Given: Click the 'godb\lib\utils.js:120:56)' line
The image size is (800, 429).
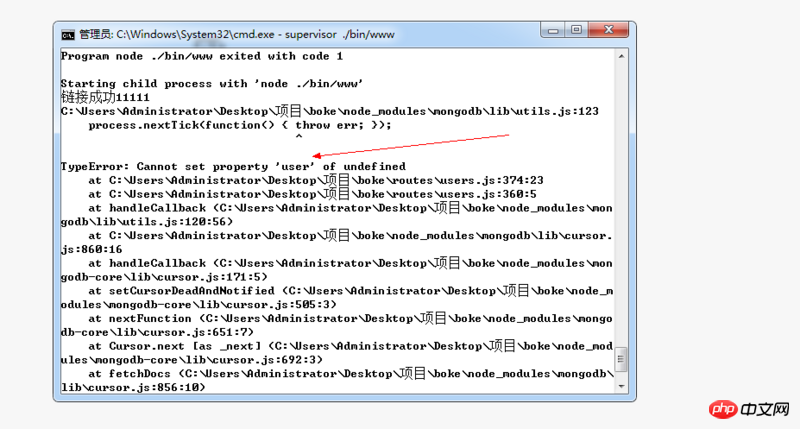Looking at the screenshot, I should pyautogui.click(x=147, y=221).
